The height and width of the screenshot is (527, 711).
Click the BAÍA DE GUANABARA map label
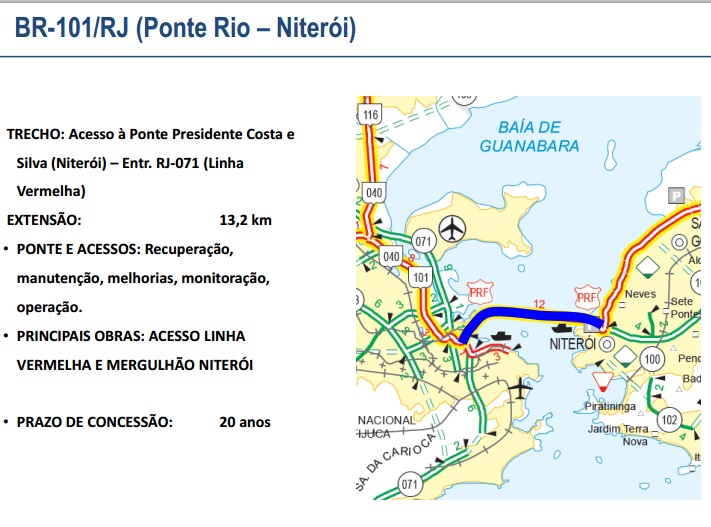tap(529, 137)
